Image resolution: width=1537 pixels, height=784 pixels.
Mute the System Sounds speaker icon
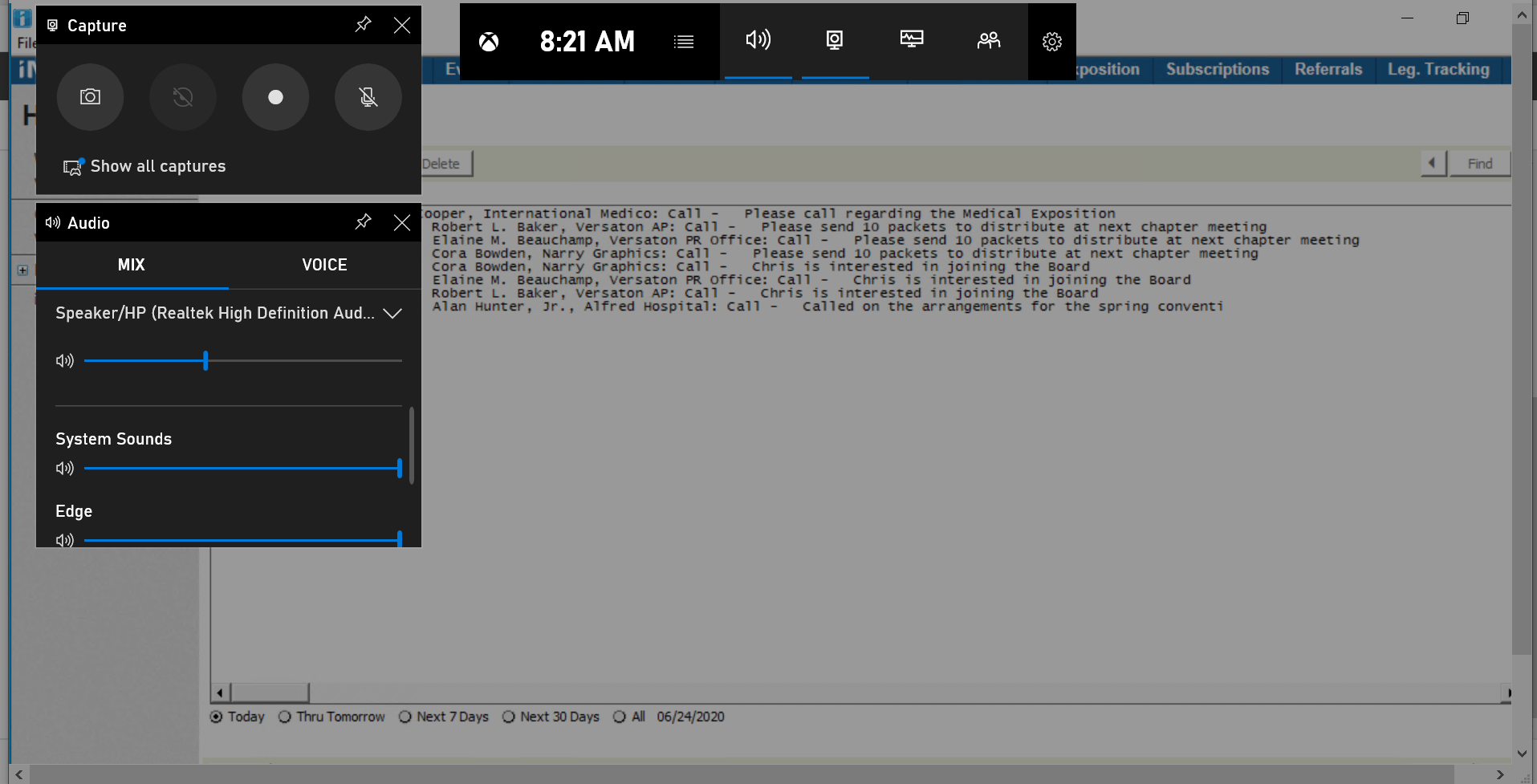pos(65,469)
